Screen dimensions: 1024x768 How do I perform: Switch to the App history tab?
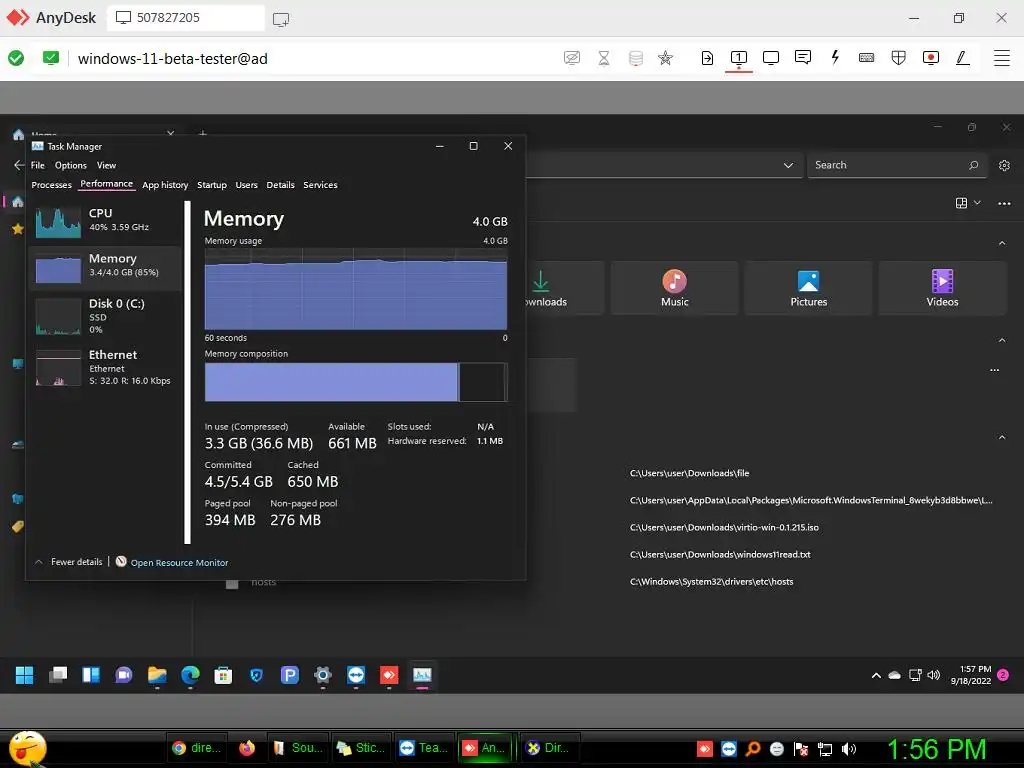click(165, 185)
